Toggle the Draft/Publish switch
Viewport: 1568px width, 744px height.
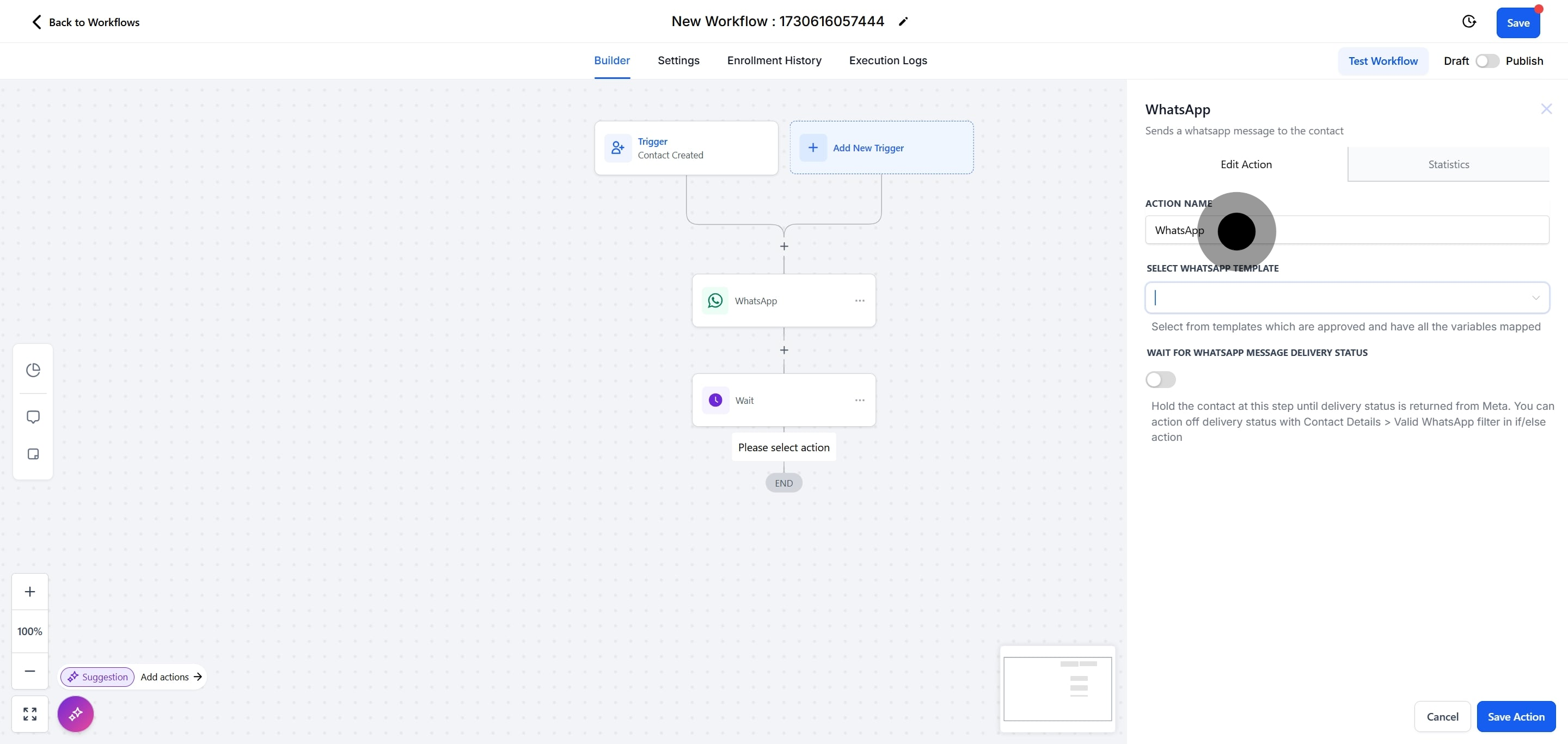tap(1486, 61)
